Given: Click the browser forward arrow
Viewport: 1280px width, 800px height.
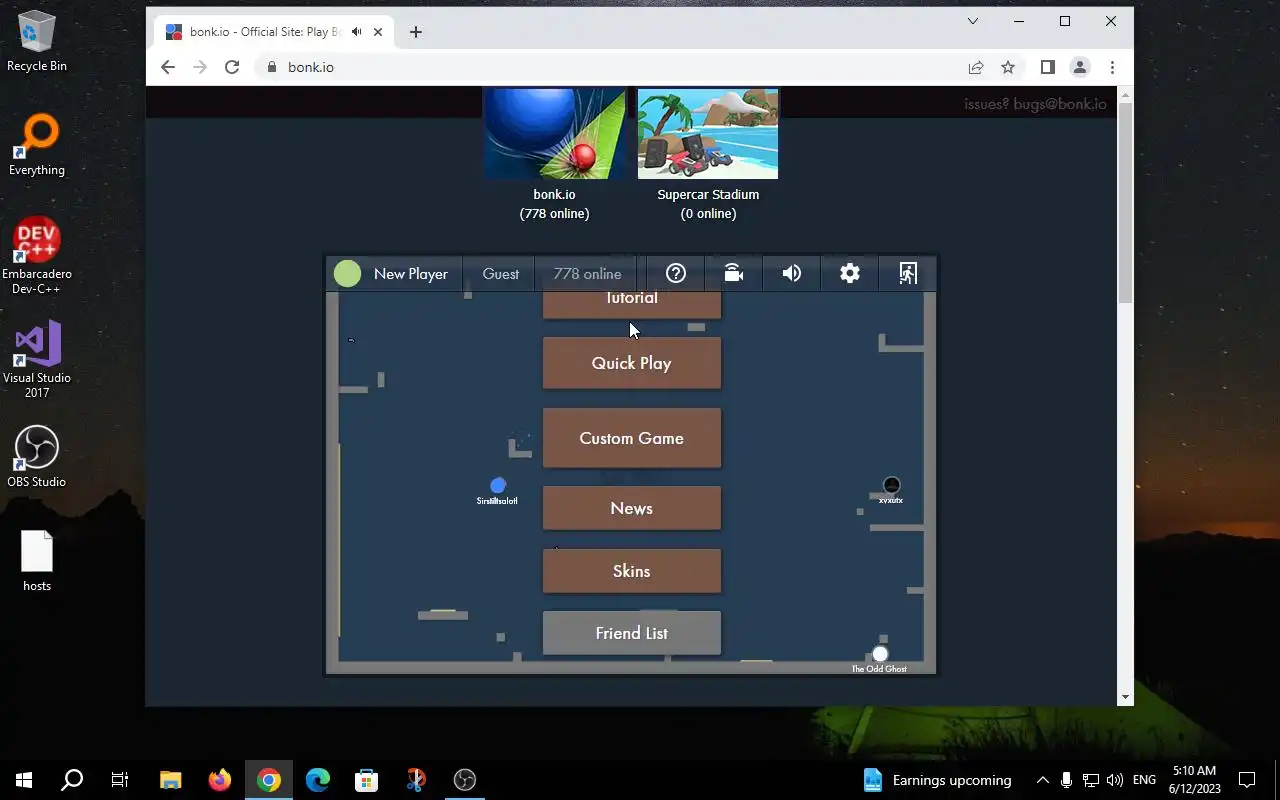Looking at the screenshot, I should click(x=200, y=67).
